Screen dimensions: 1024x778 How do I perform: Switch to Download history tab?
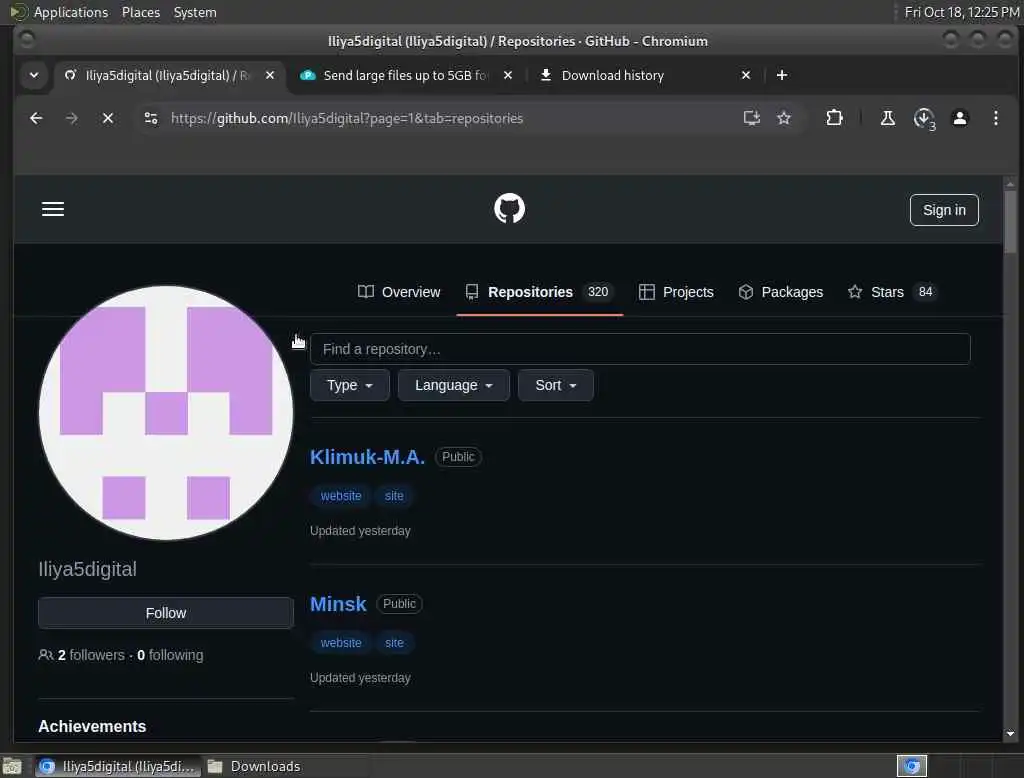(x=613, y=75)
